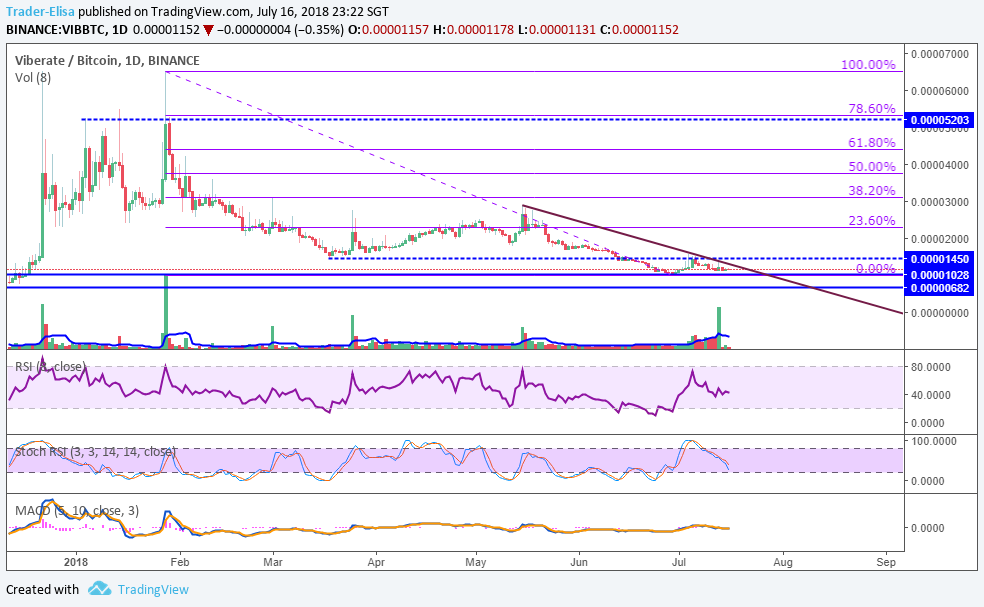Click the 0.00007000 price axis value
The width and height of the screenshot is (984, 607).
(x=939, y=54)
